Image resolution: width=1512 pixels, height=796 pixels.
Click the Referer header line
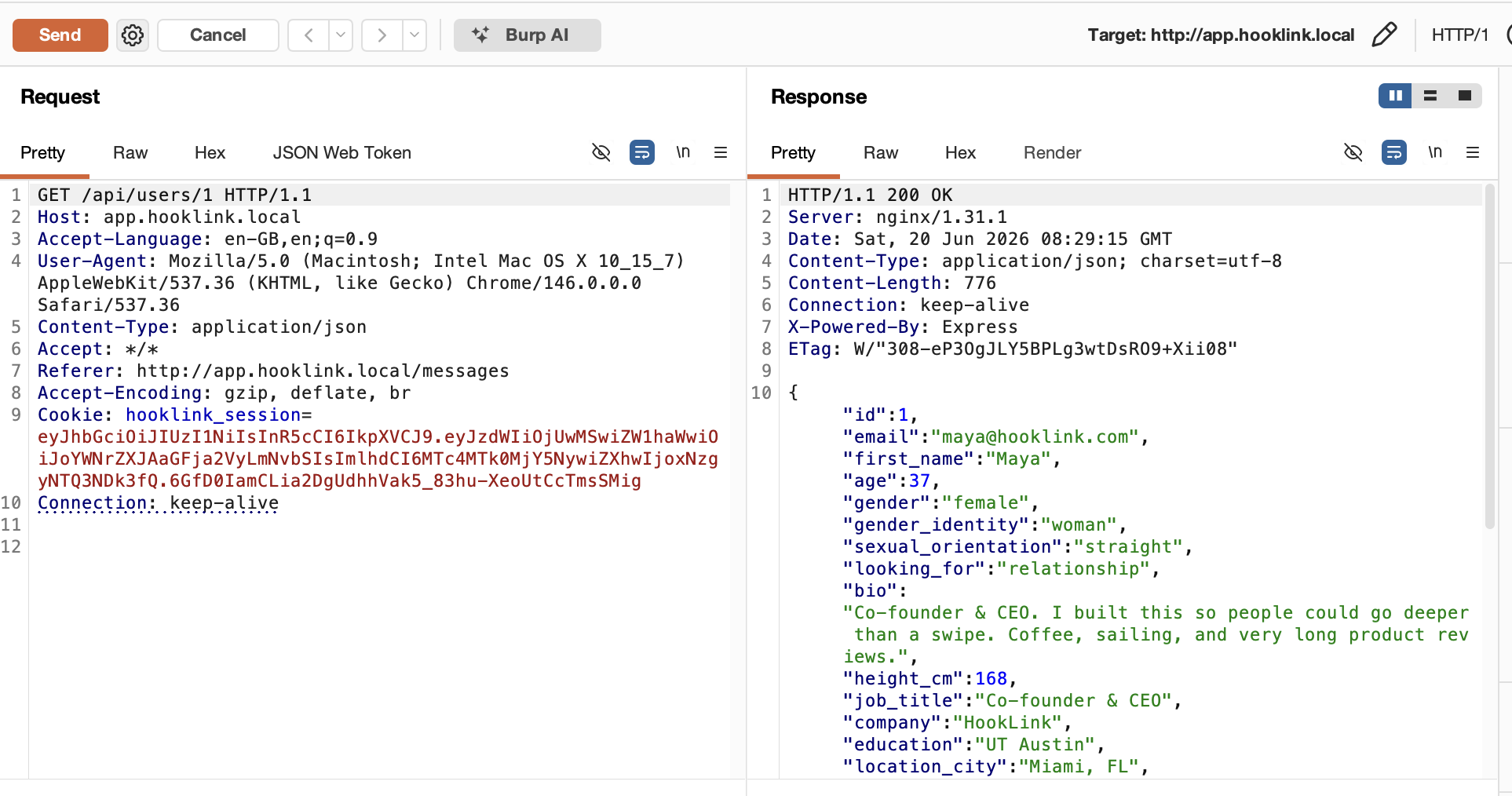coord(273,371)
